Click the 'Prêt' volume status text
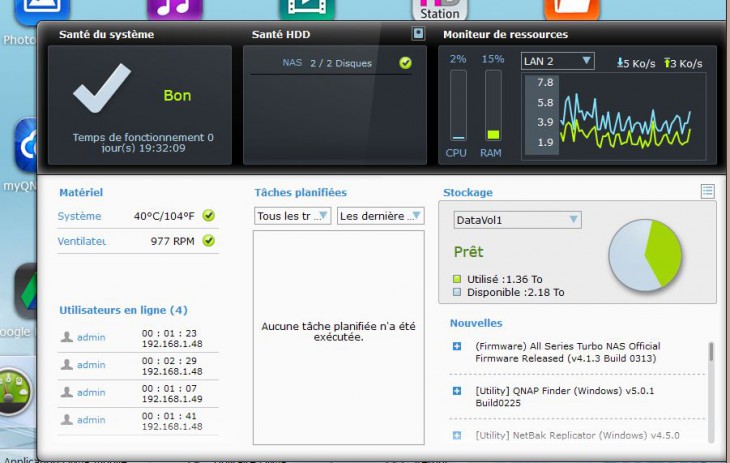This screenshot has width=730, height=463. [x=468, y=252]
